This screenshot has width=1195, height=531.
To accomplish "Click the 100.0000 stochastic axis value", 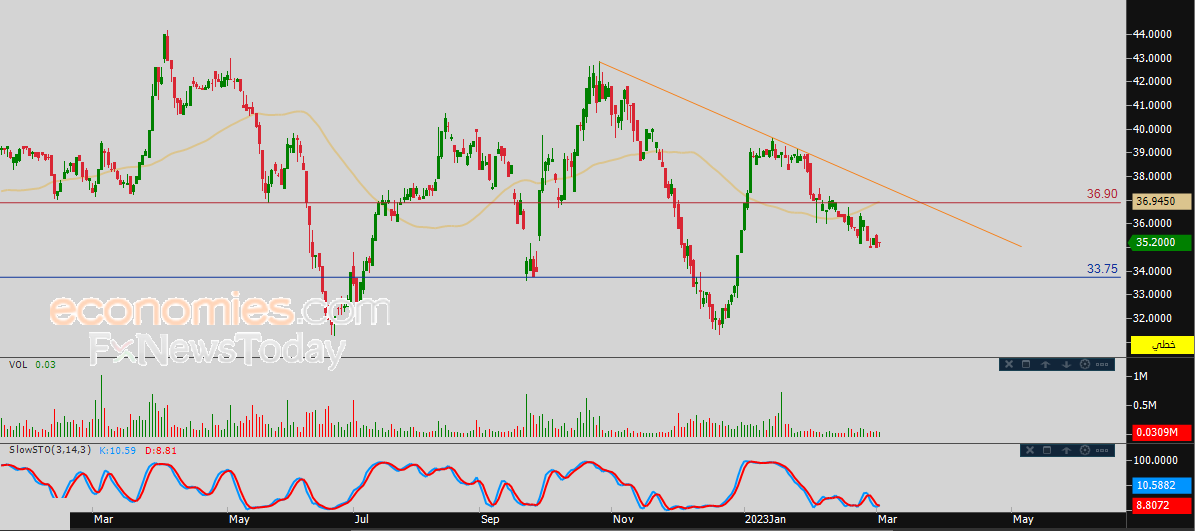I will [x=1156, y=461].
